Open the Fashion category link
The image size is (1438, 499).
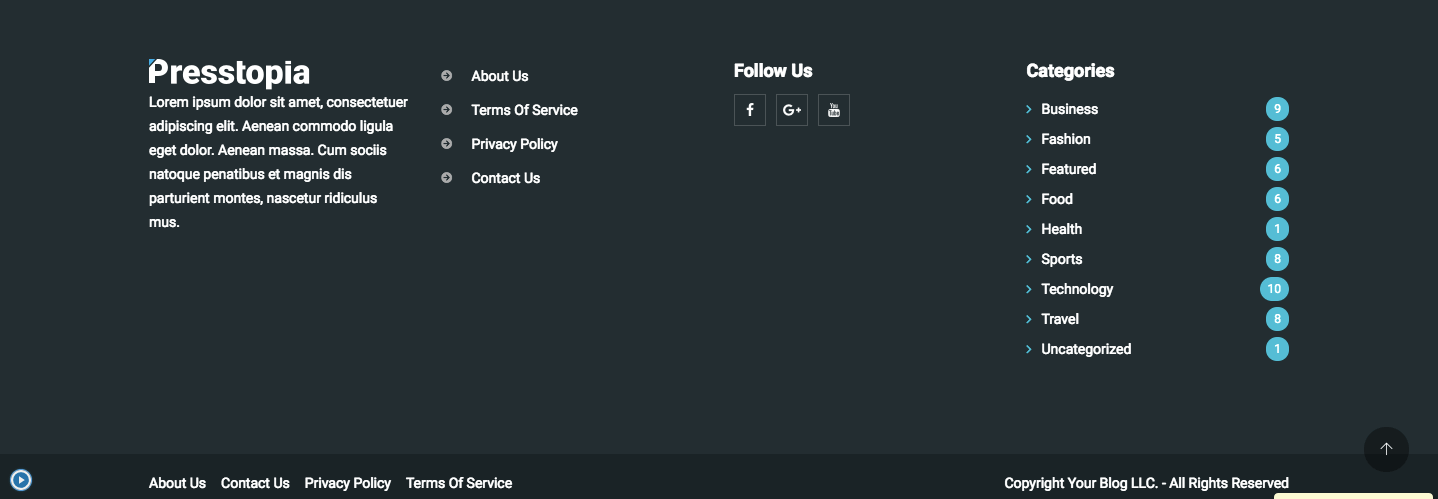click(1065, 139)
